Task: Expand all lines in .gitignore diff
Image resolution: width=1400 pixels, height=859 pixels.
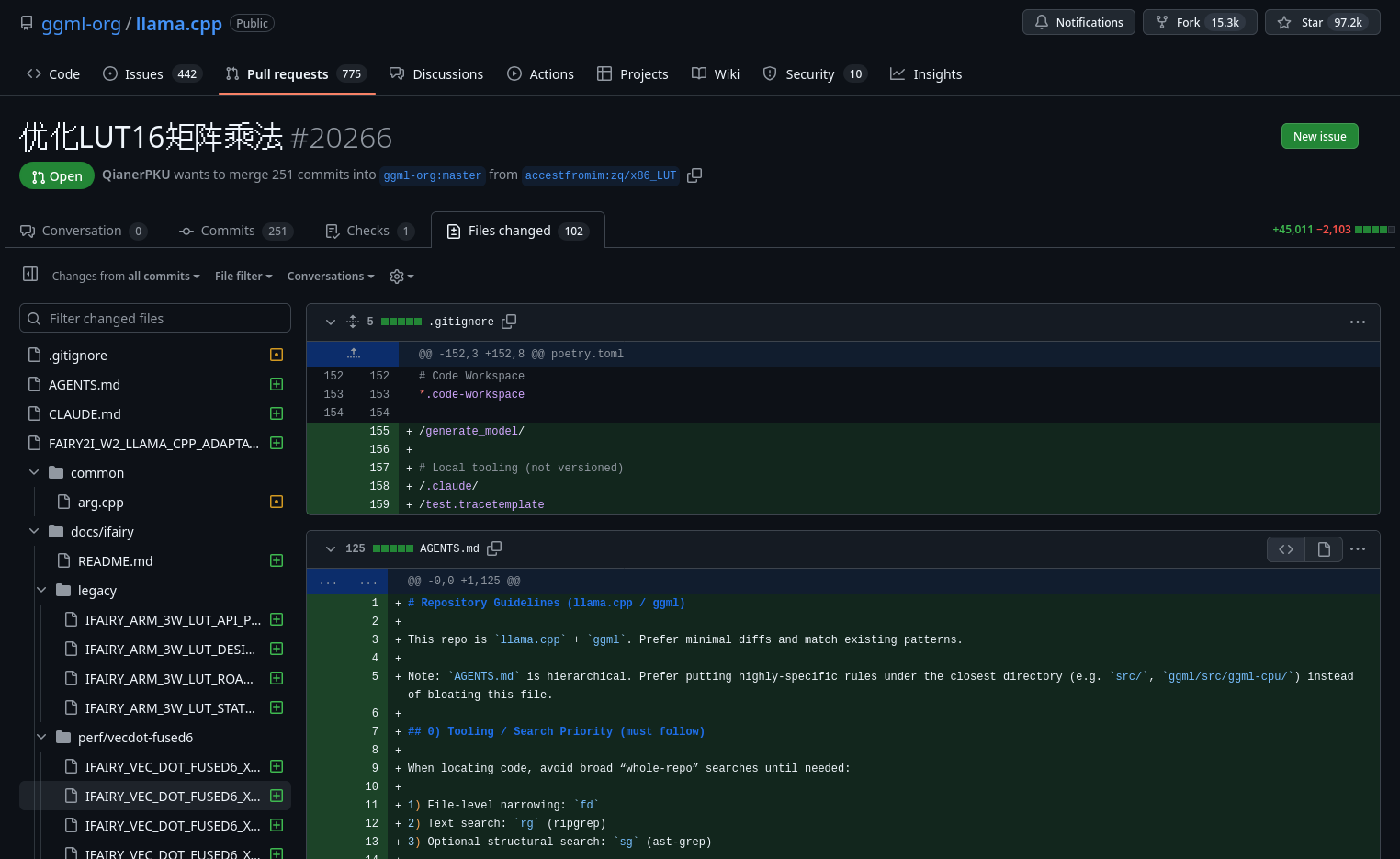Action: point(353,322)
